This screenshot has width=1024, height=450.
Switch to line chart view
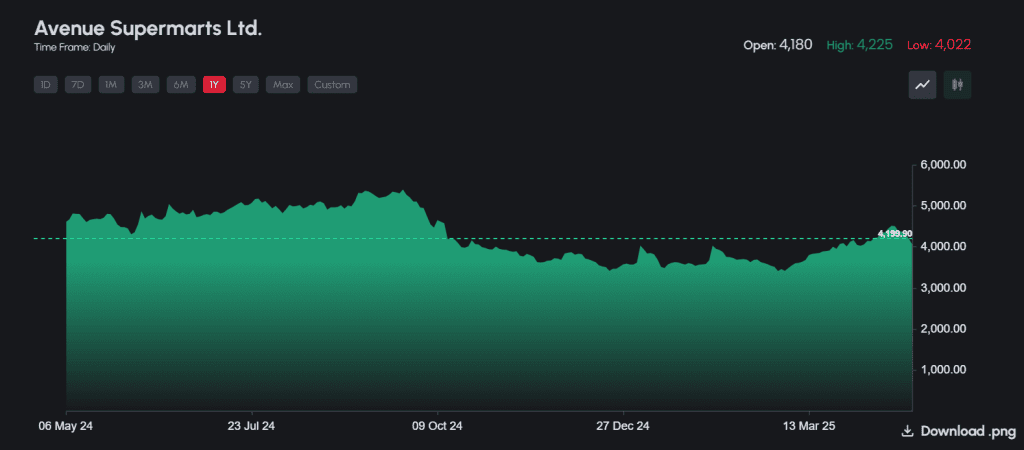923,85
